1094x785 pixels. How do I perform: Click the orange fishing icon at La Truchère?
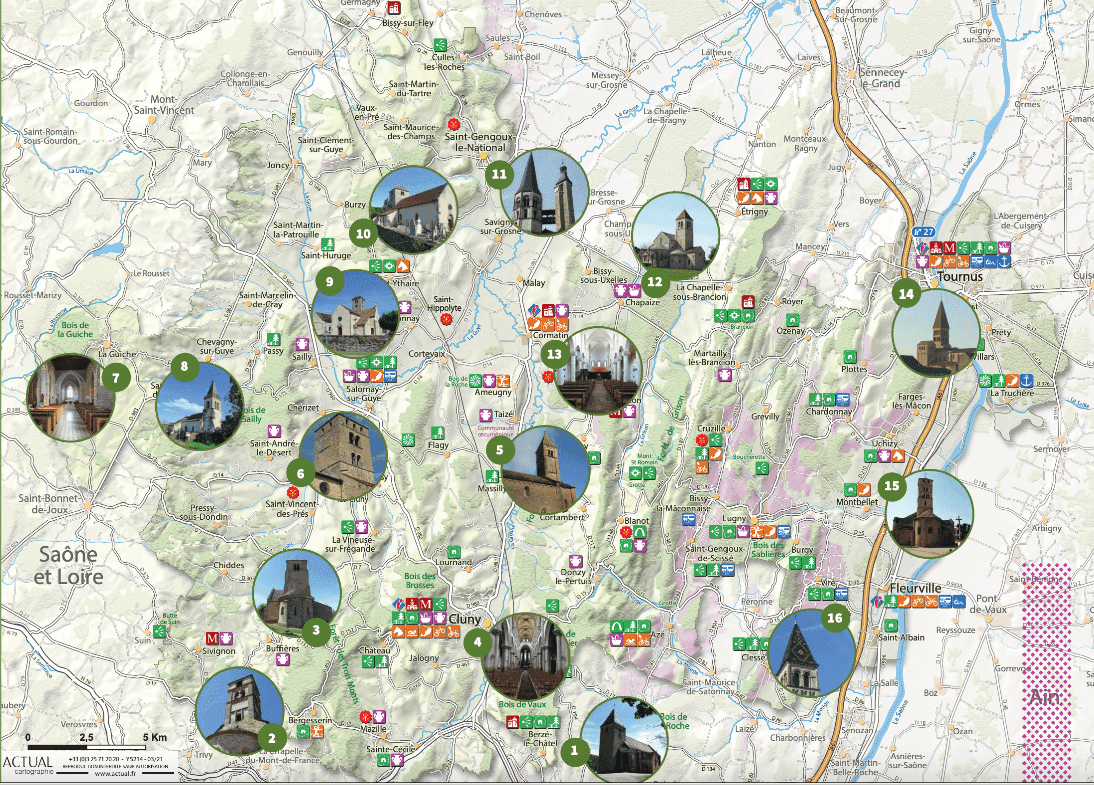[1011, 380]
